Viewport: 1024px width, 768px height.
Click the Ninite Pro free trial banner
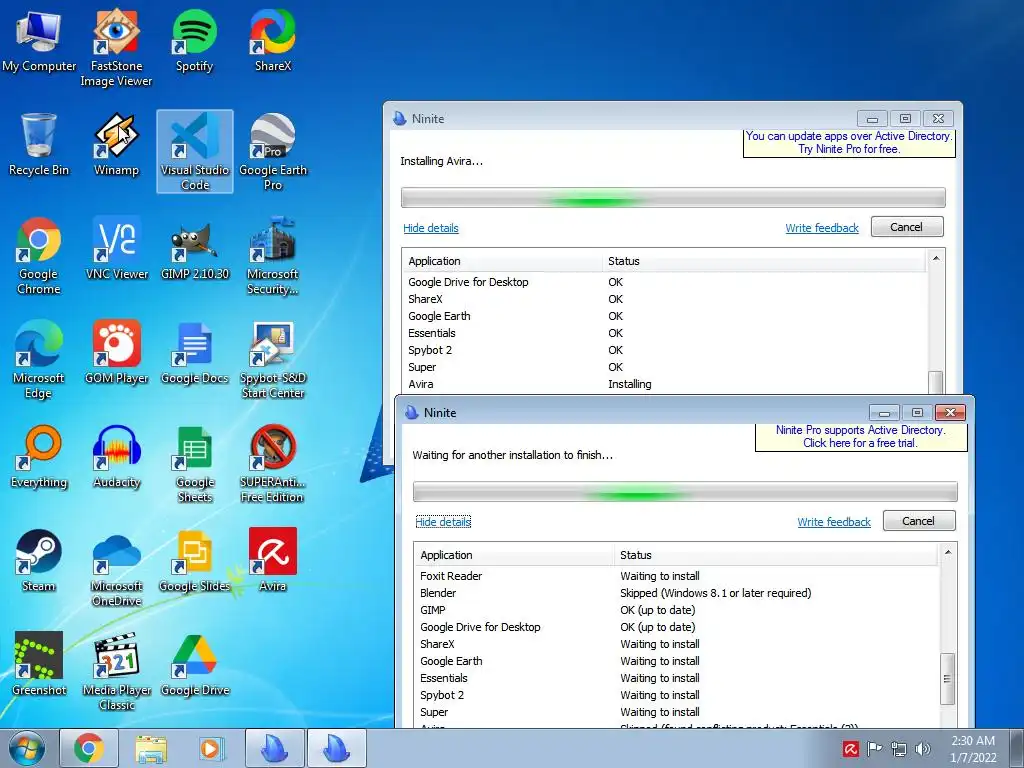861,437
